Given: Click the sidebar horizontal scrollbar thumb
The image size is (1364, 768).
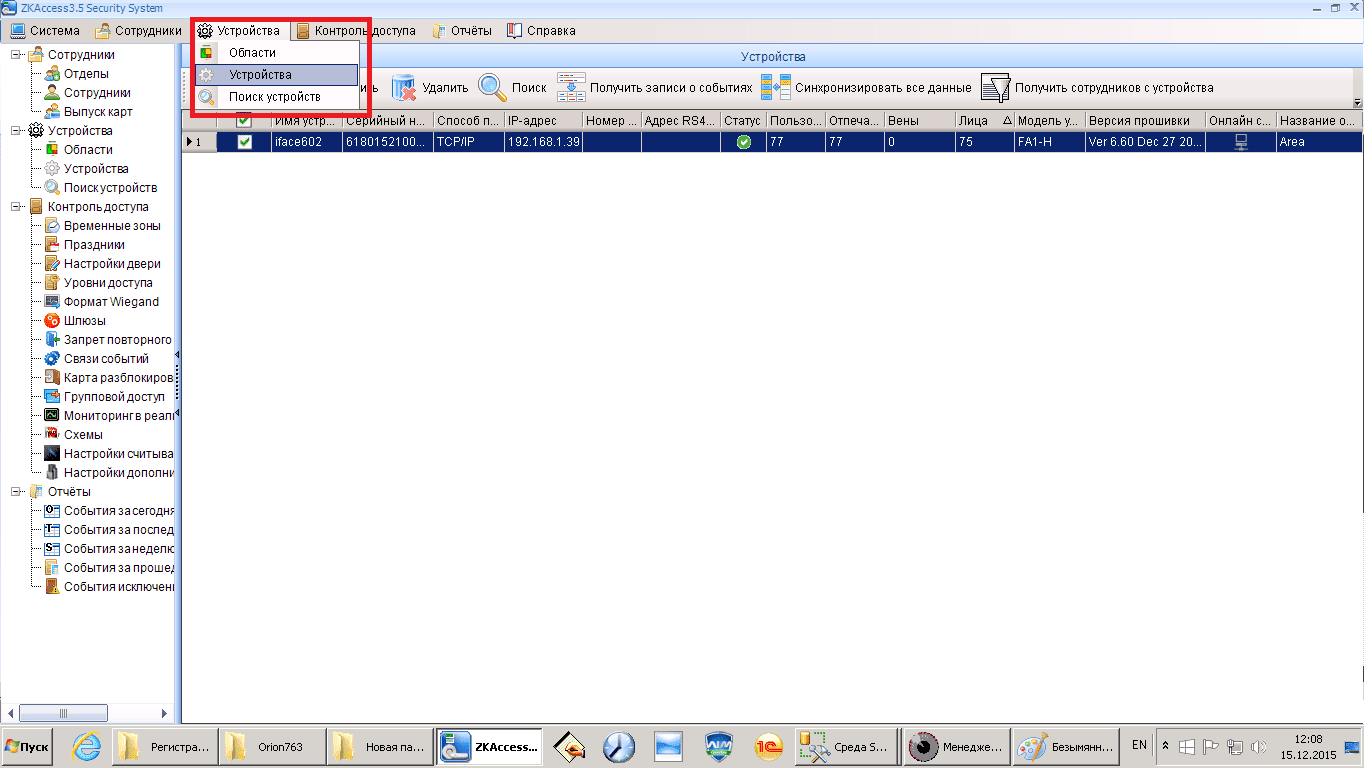Looking at the screenshot, I should (63, 713).
